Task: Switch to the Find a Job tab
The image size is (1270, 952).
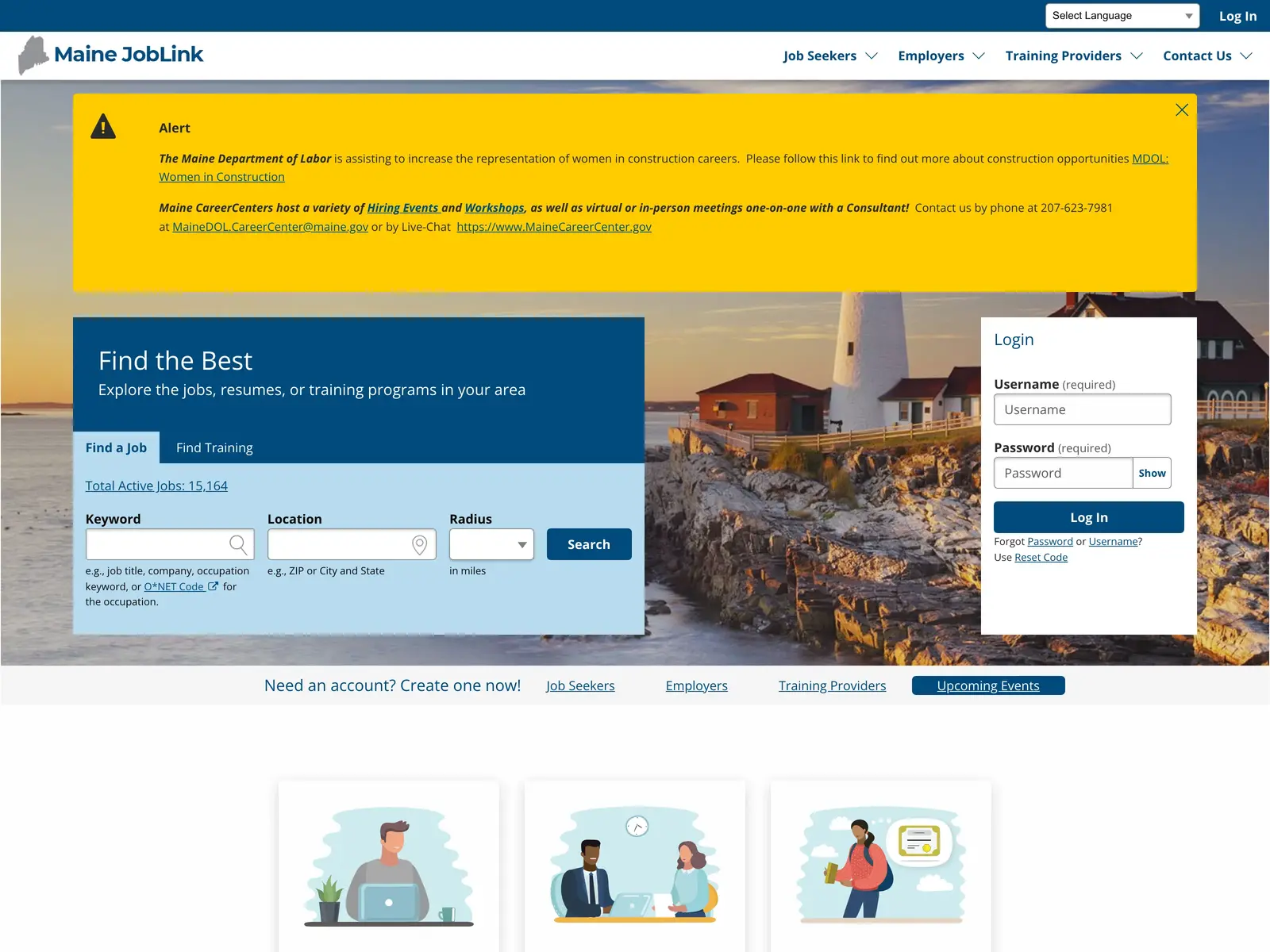Action: [x=116, y=447]
